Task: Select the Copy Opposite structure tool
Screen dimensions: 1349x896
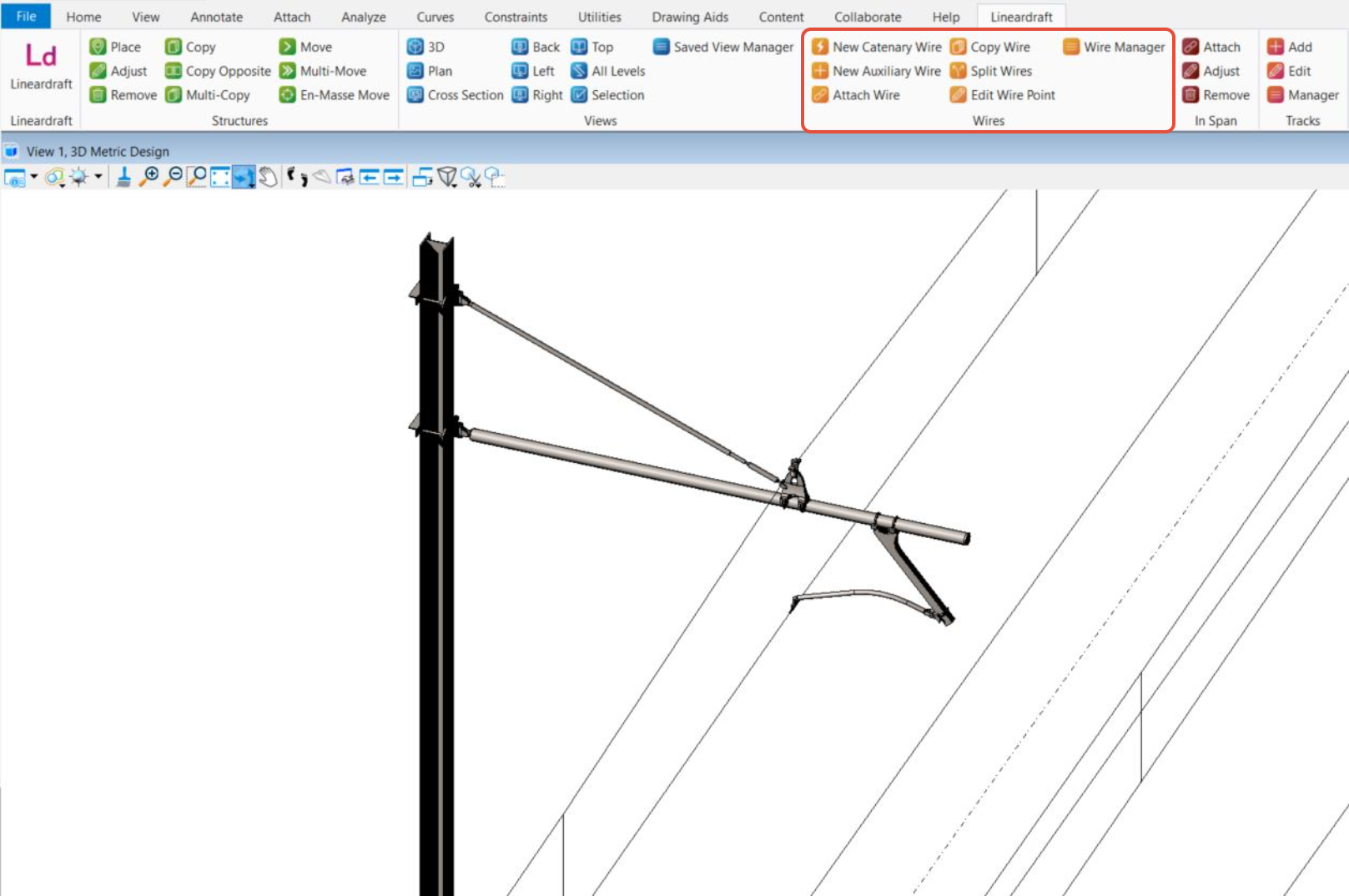Action: [x=218, y=71]
